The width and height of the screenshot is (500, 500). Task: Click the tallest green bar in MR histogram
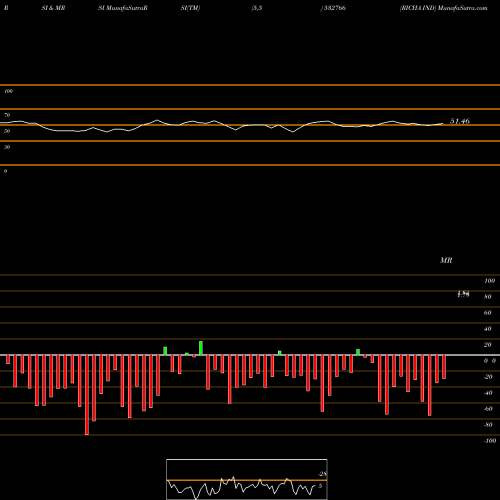(201, 348)
